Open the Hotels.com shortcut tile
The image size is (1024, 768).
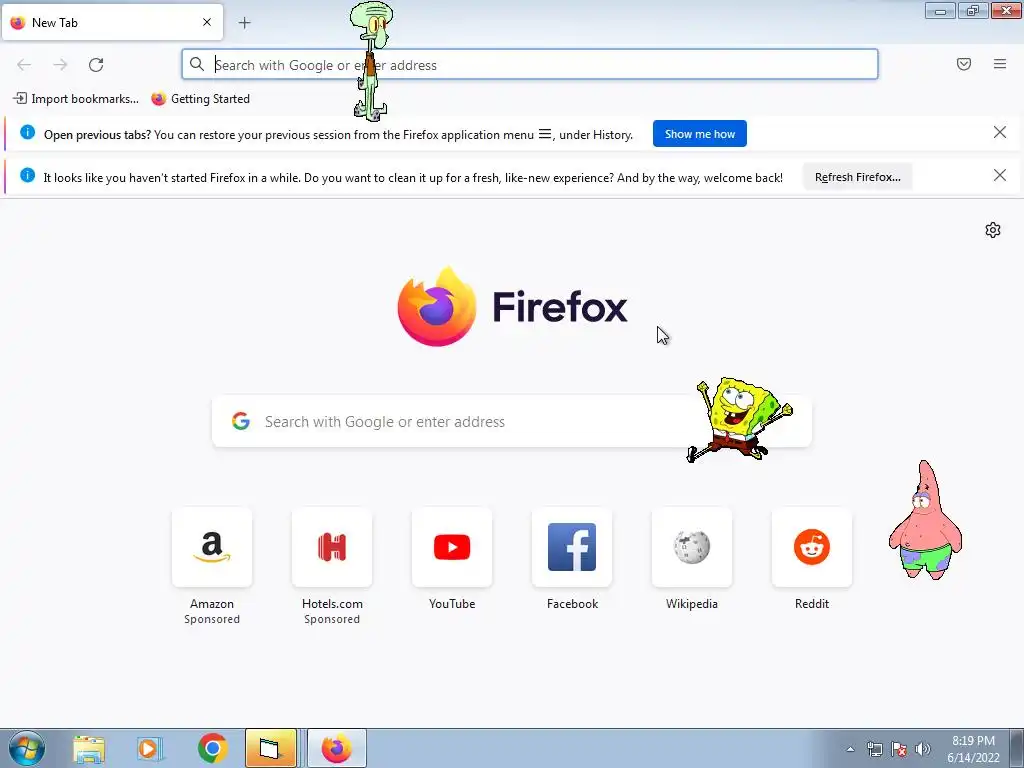[332, 547]
